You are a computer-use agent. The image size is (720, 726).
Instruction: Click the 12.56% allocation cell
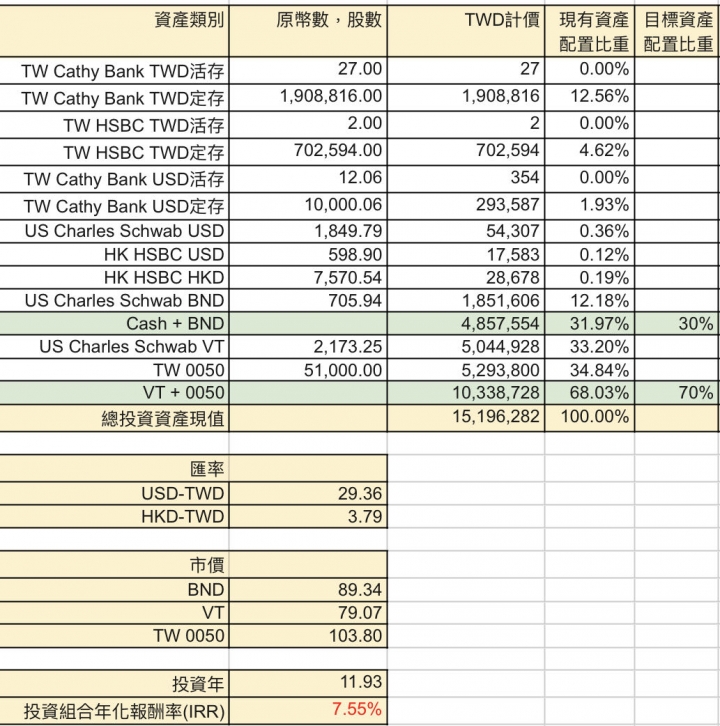pos(589,98)
